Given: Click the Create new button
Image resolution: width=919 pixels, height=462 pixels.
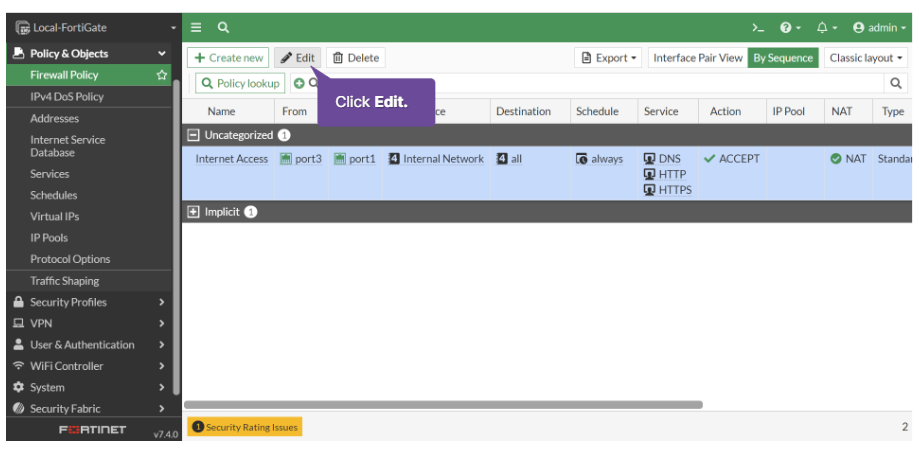Looking at the screenshot, I should click(x=228, y=57).
